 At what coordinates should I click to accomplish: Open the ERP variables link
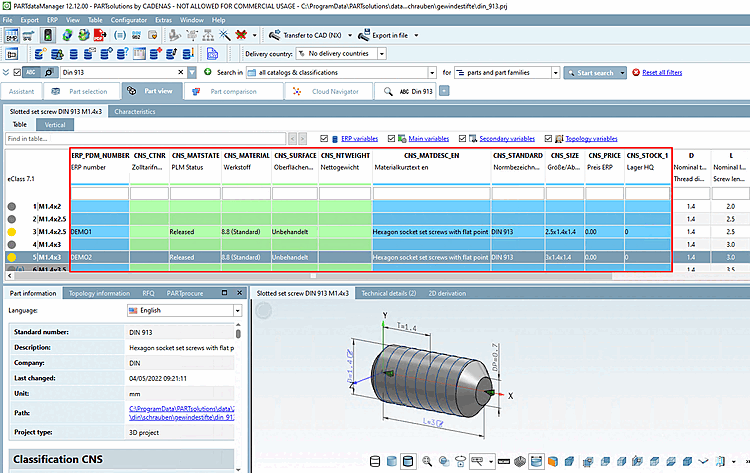click(x=360, y=139)
